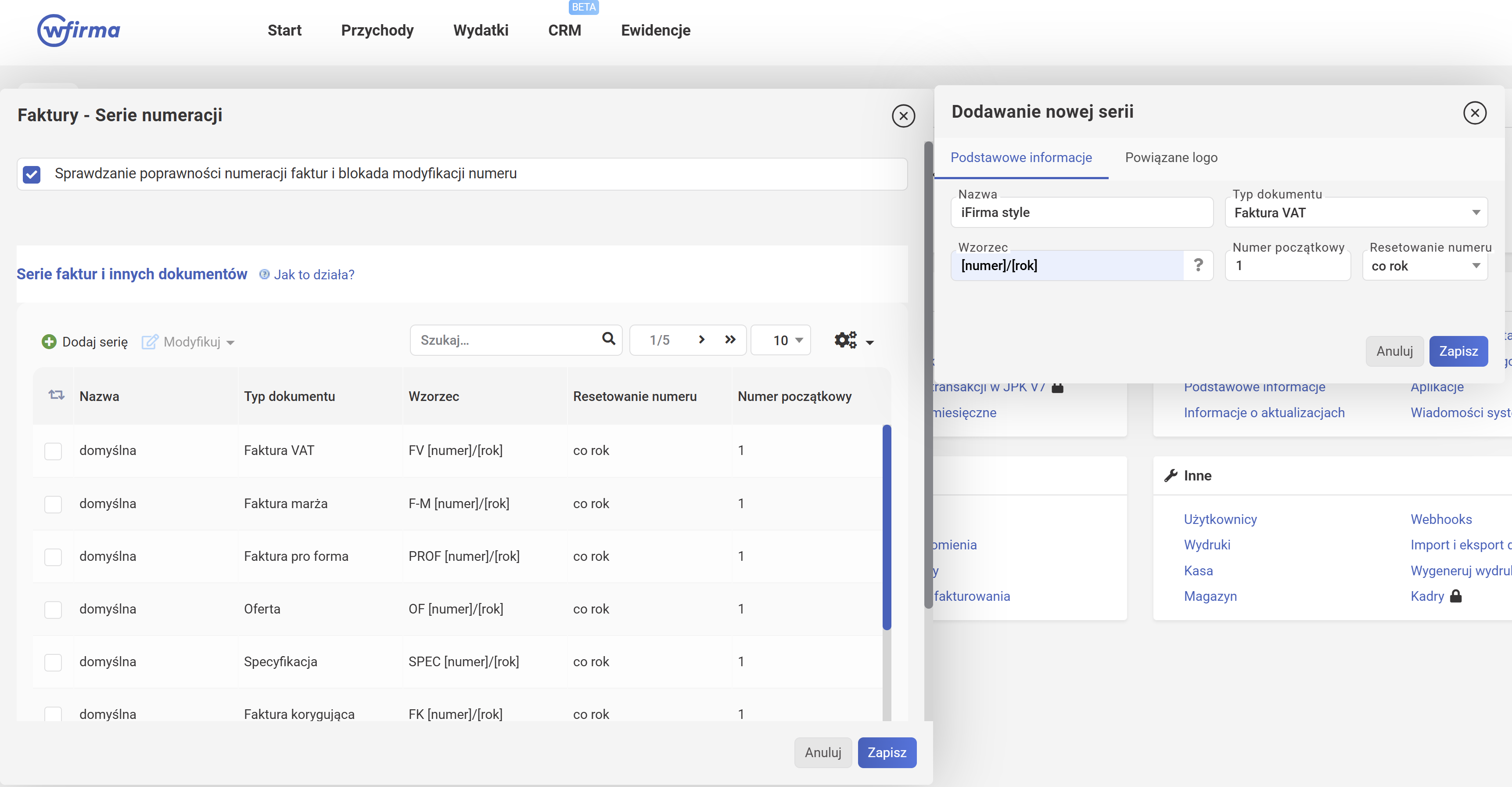
Task: Click sort arrows icon in table header
Action: click(56, 395)
